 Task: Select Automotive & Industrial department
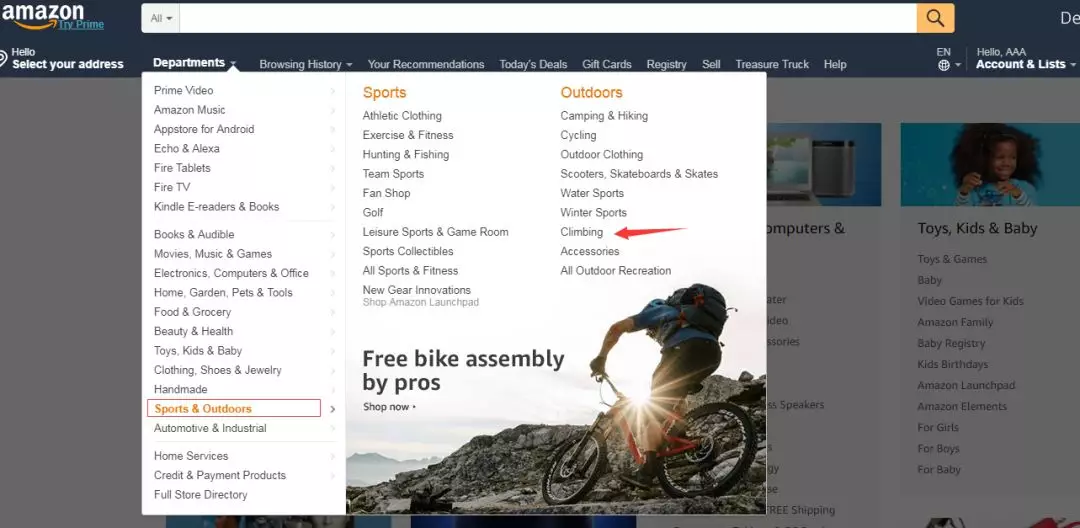click(x=210, y=427)
